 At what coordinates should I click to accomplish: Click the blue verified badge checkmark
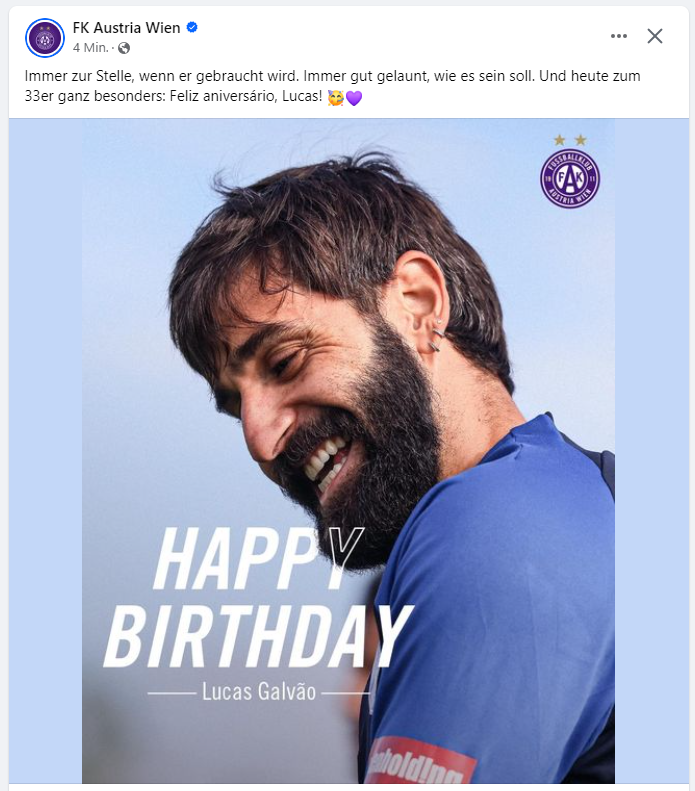192,28
